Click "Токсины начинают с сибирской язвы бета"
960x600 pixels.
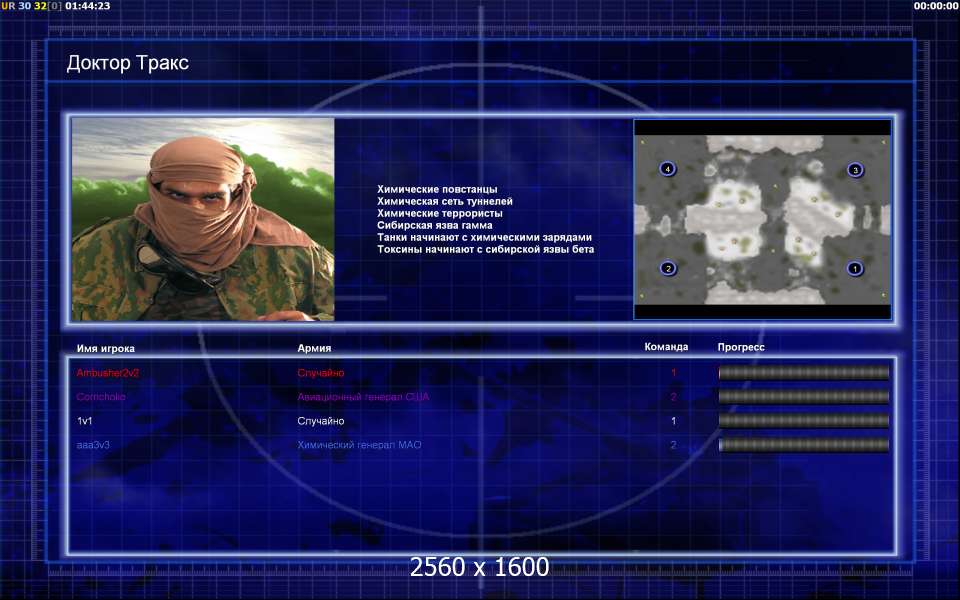click(x=486, y=249)
